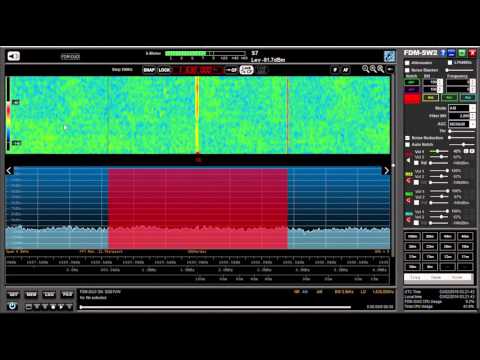Select the 40m band button
This screenshot has height=360, width=480.
tap(465, 236)
